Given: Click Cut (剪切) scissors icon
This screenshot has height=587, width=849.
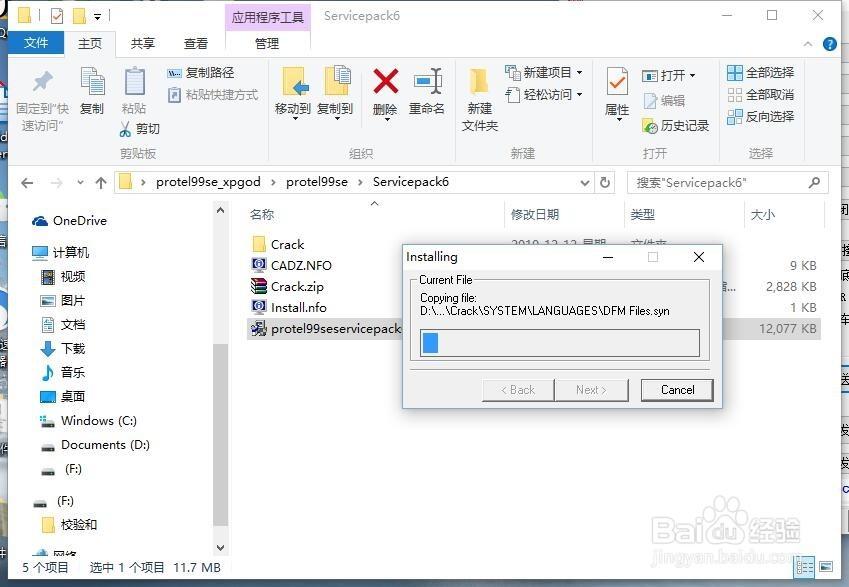Looking at the screenshot, I should pyautogui.click(x=125, y=129).
